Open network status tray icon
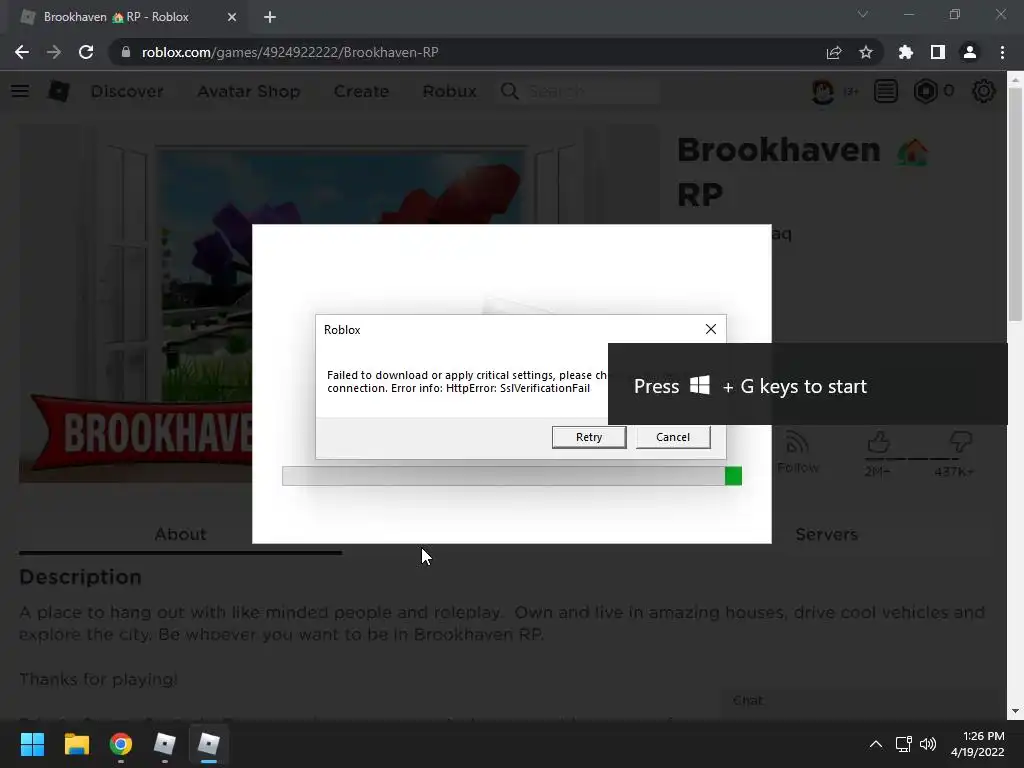1024x768 pixels. [x=904, y=744]
